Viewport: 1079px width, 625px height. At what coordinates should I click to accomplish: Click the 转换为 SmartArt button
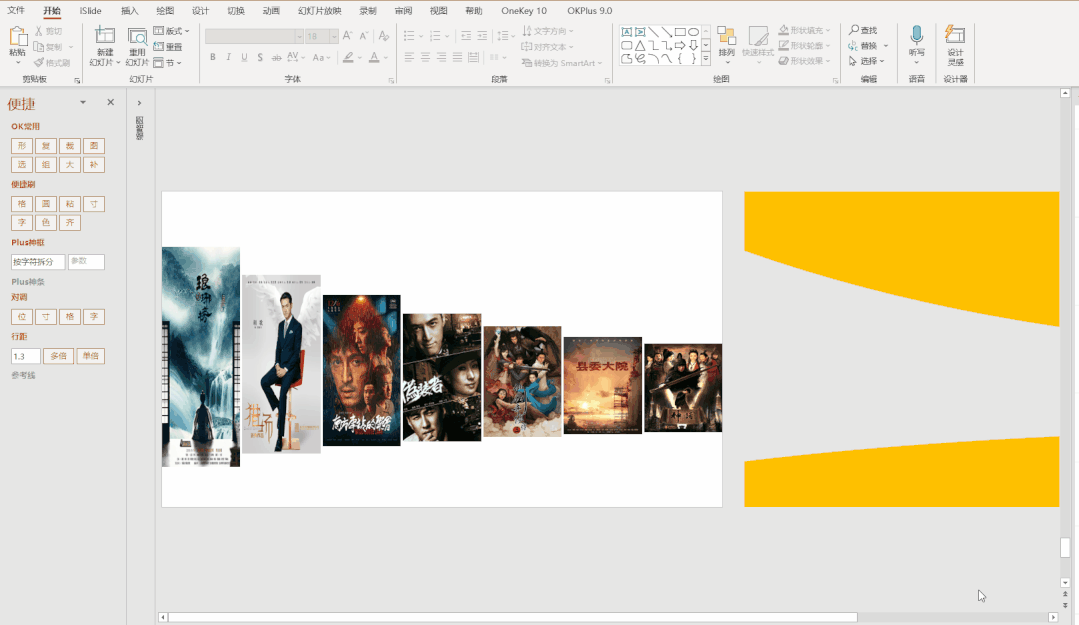coord(562,63)
